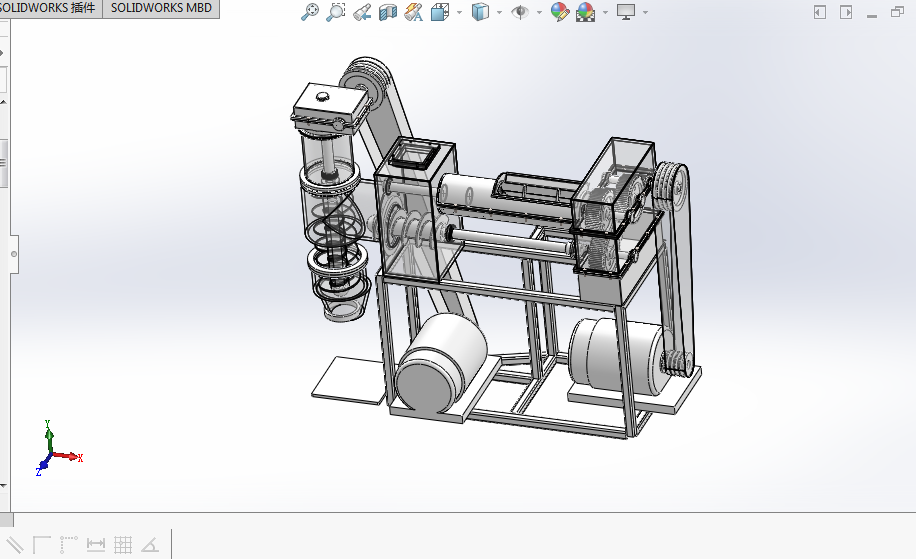
Task: Click the angle measurement icon
Action: pos(150,546)
